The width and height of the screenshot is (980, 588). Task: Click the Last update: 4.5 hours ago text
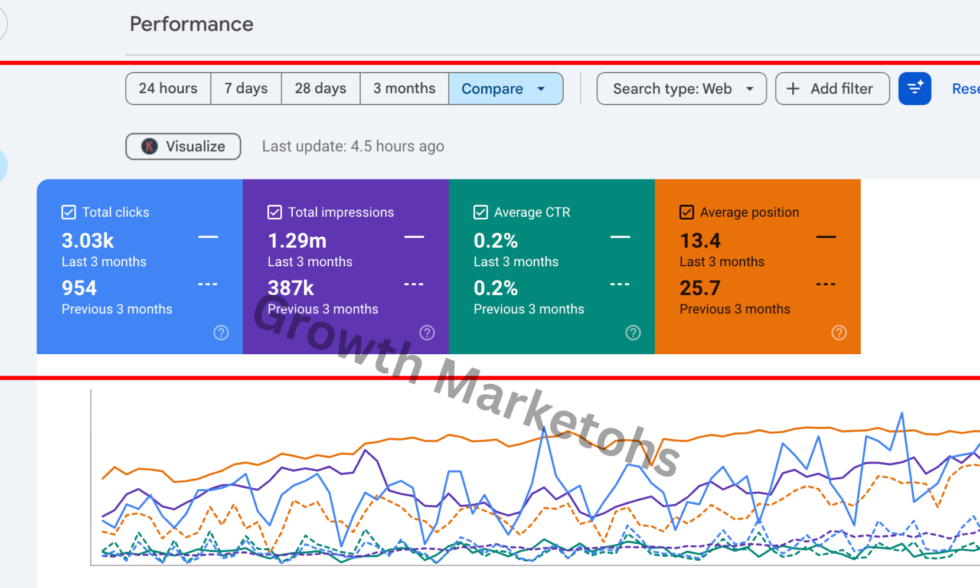[x=353, y=146]
